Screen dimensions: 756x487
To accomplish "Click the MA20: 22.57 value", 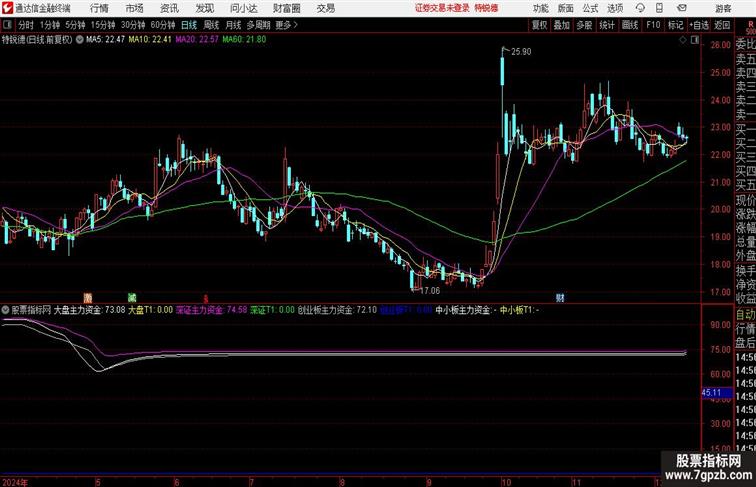I will click(197, 40).
